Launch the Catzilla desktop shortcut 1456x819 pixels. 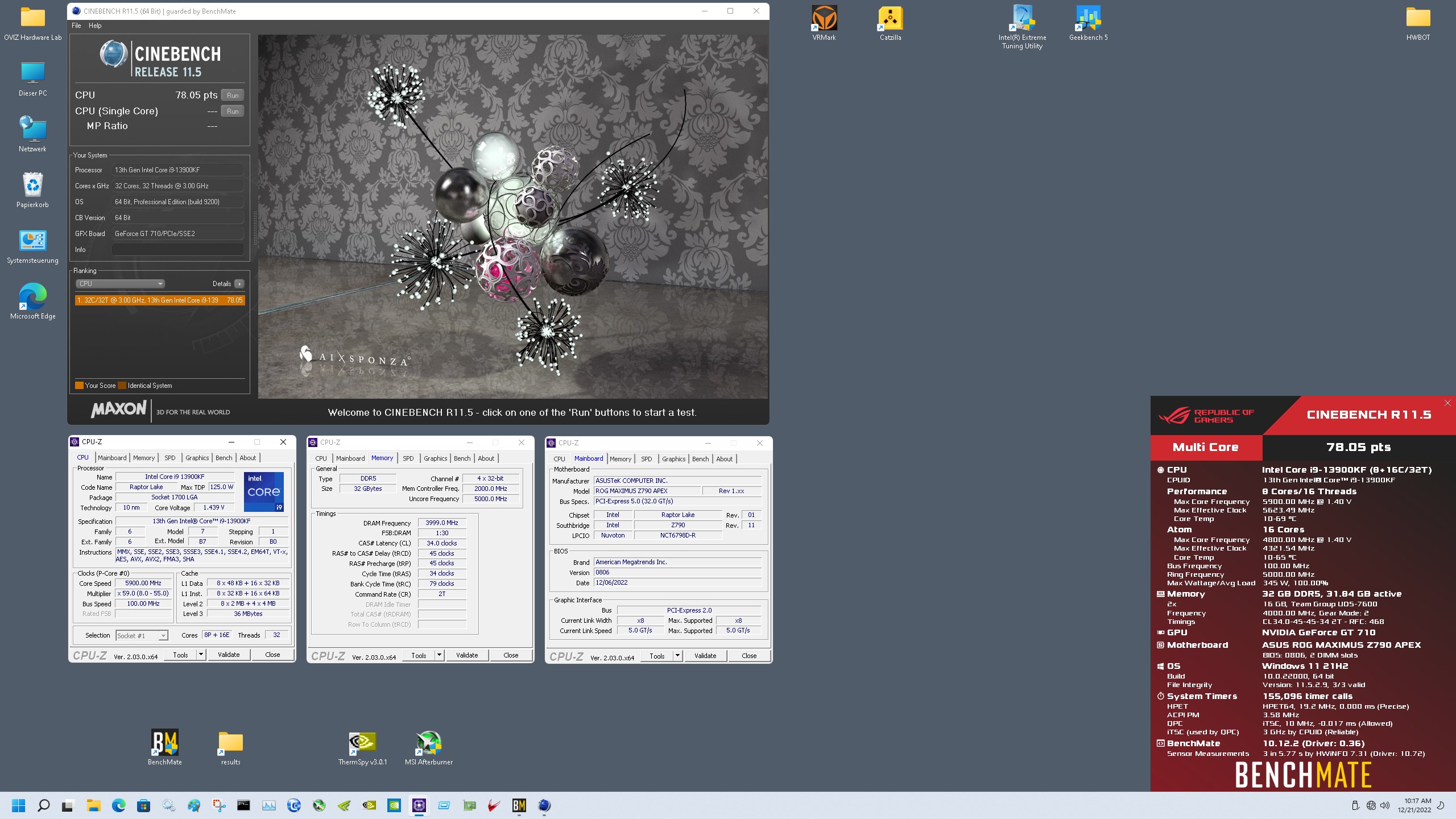(x=890, y=24)
